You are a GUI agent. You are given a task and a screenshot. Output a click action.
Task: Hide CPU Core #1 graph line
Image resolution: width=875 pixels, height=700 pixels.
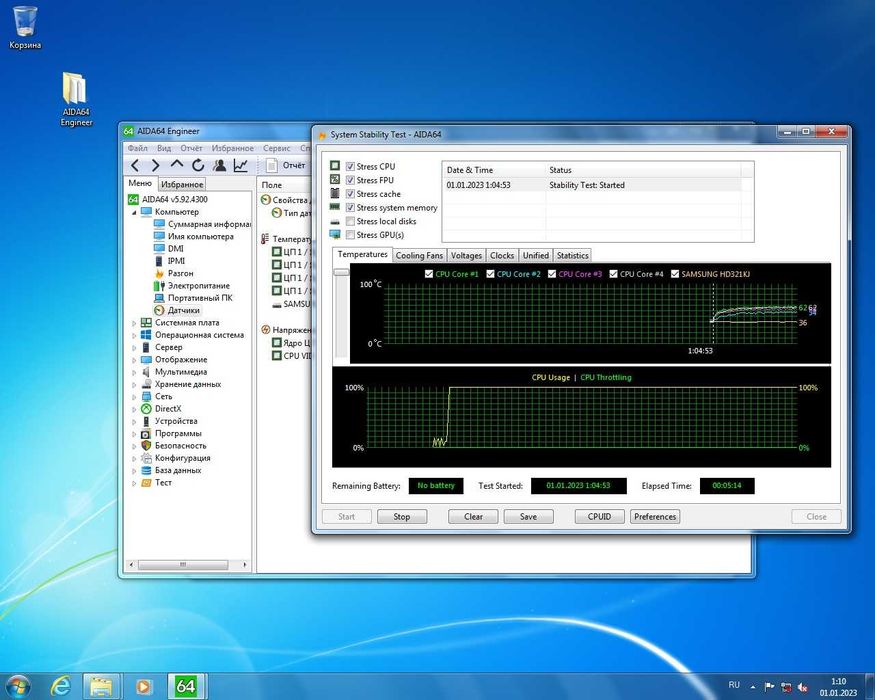tap(429, 274)
